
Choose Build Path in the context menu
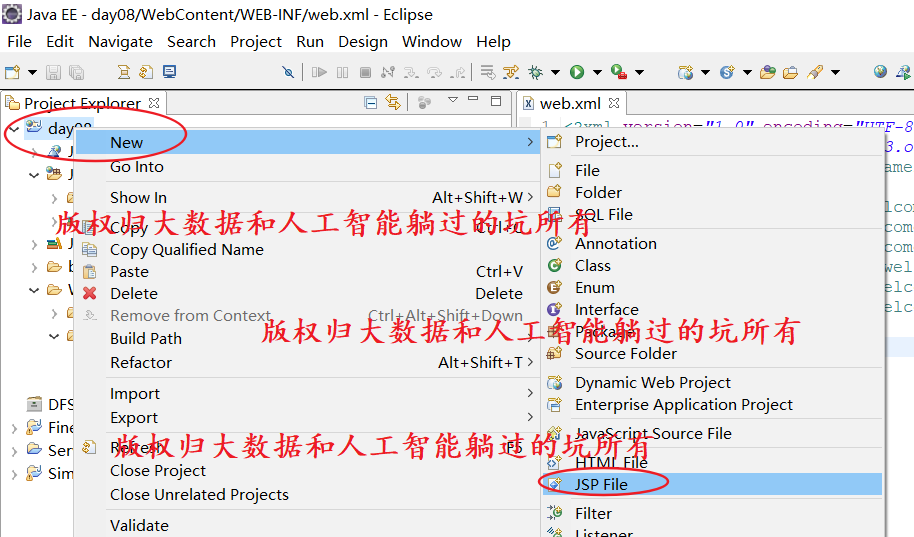307,339
